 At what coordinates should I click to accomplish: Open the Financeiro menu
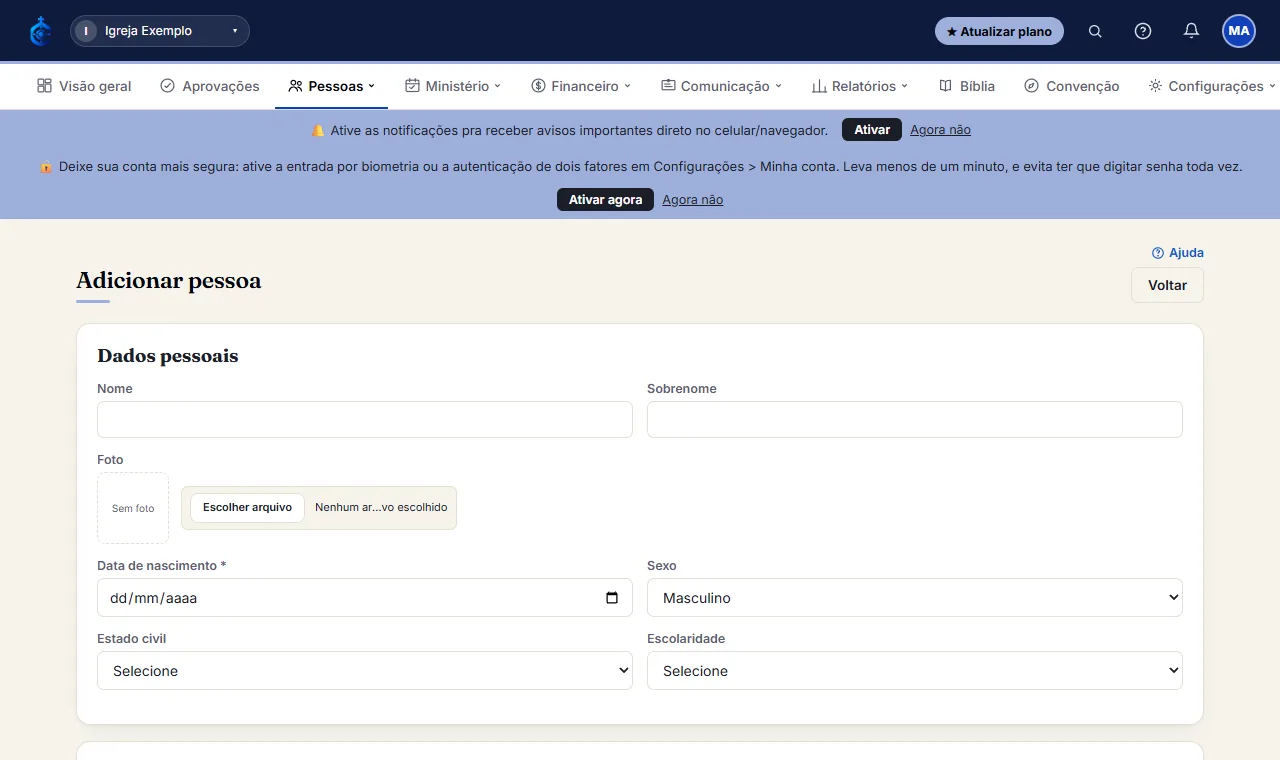click(581, 86)
